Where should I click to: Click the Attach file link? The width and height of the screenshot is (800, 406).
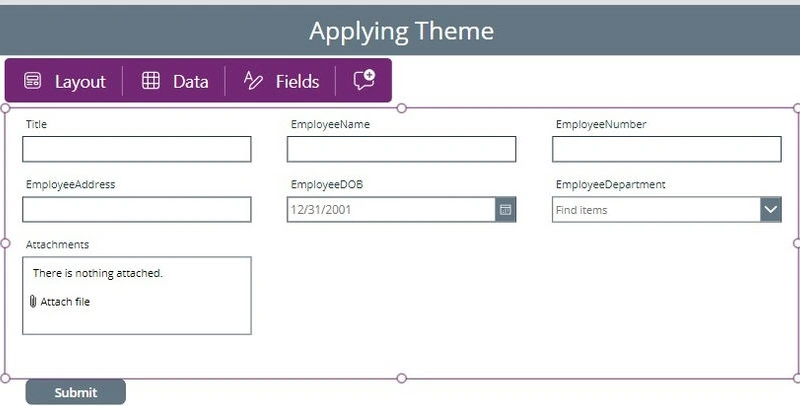tap(65, 301)
